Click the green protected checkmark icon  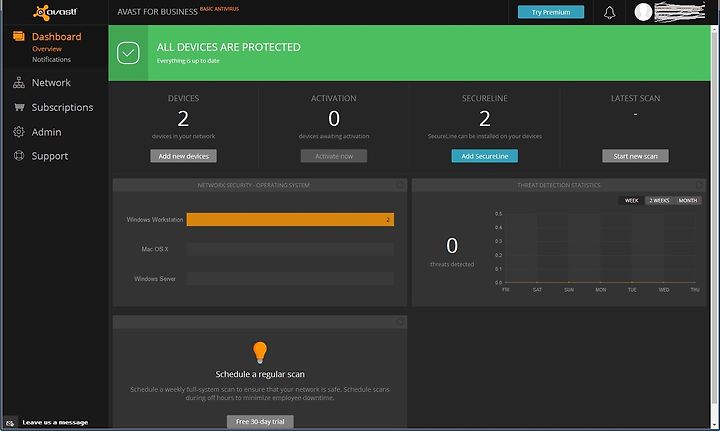click(128, 53)
